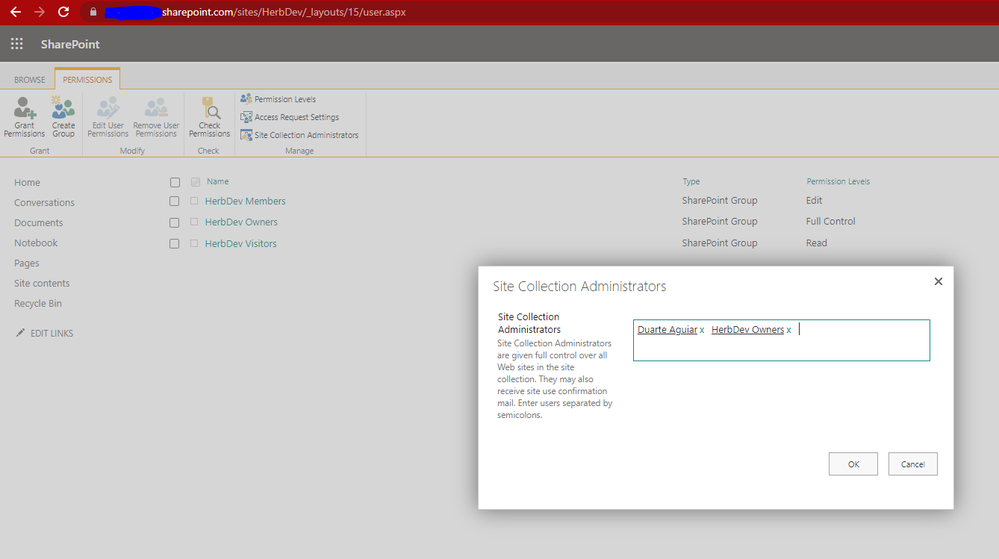Click the SharePoint title in the header
The image size is (999, 559).
[70, 44]
